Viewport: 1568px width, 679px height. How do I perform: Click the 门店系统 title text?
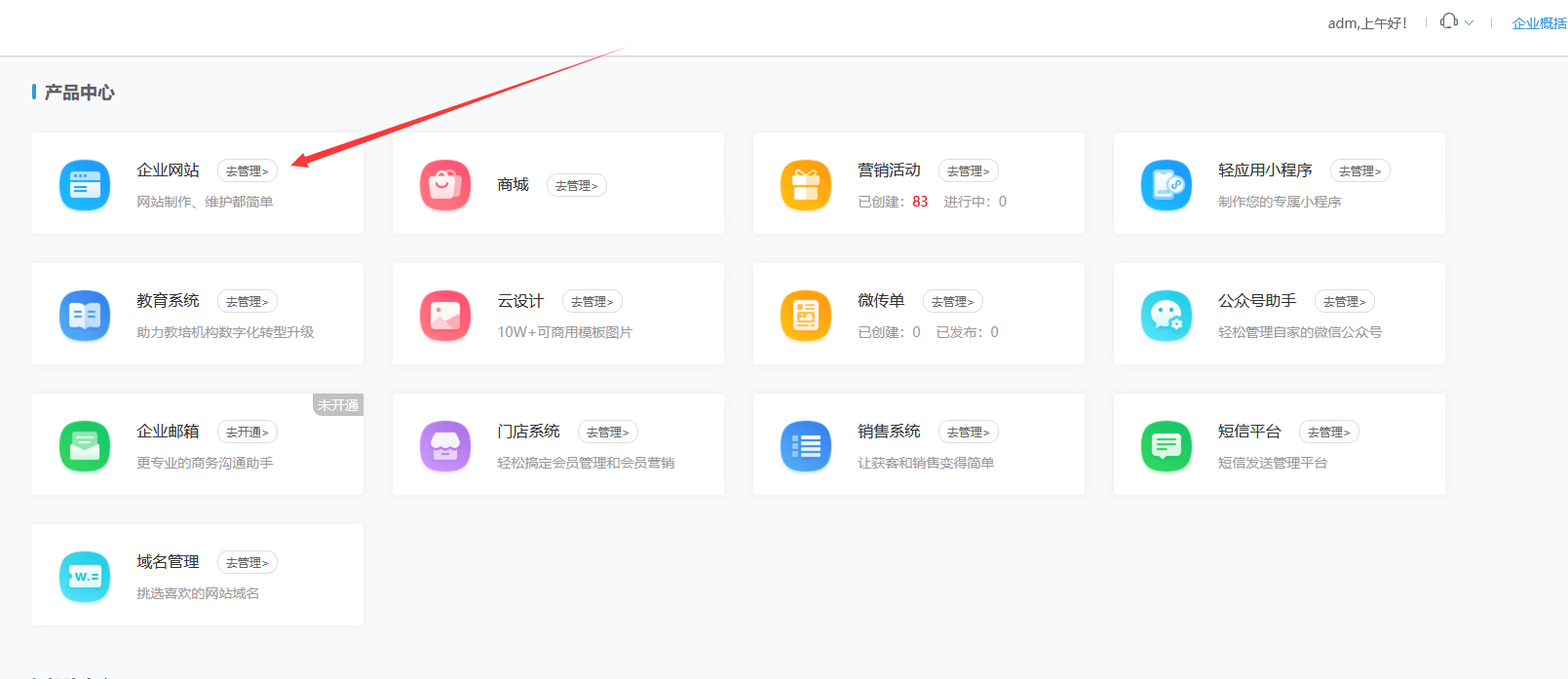point(528,432)
